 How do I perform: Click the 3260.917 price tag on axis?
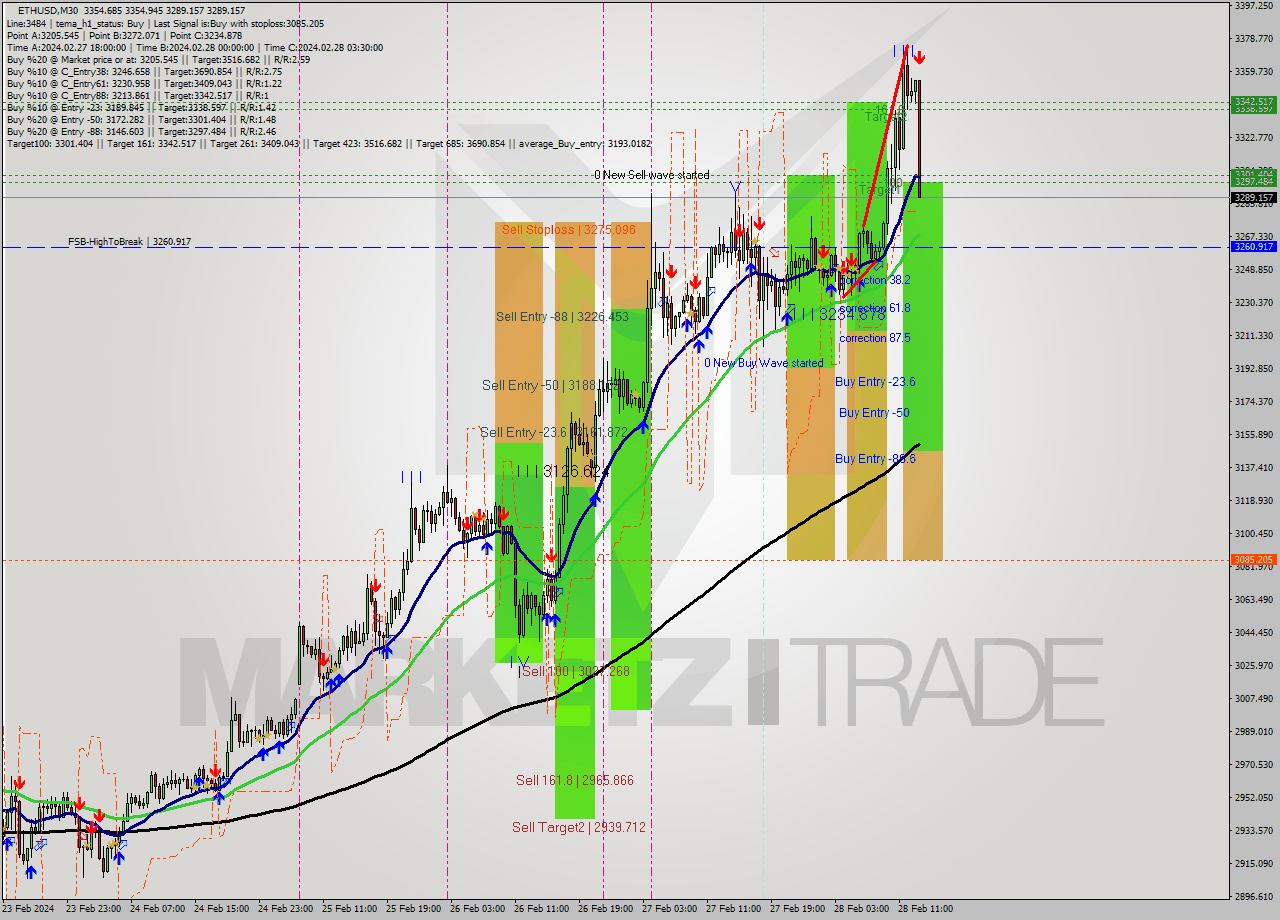(1254, 246)
